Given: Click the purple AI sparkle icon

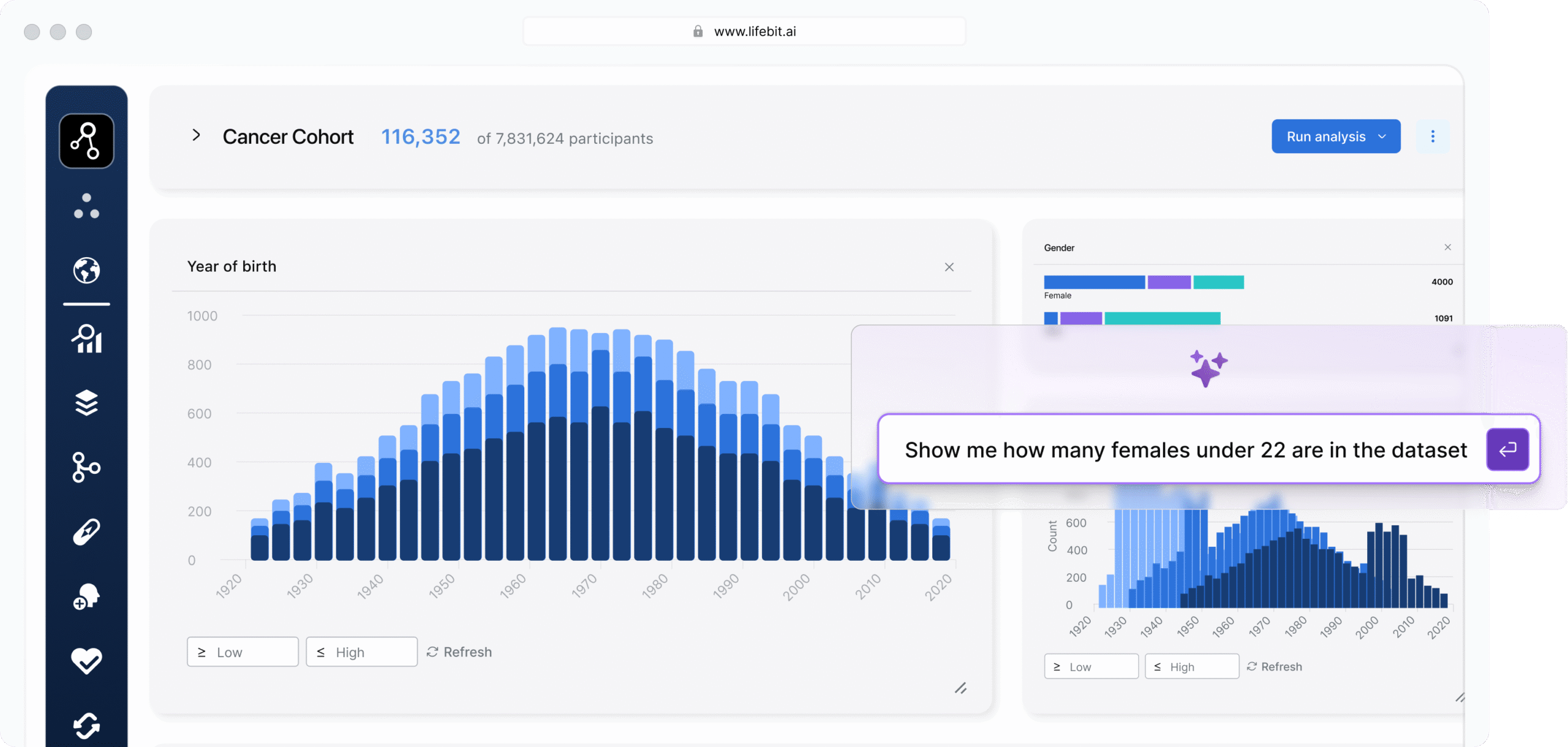Looking at the screenshot, I should (1208, 369).
